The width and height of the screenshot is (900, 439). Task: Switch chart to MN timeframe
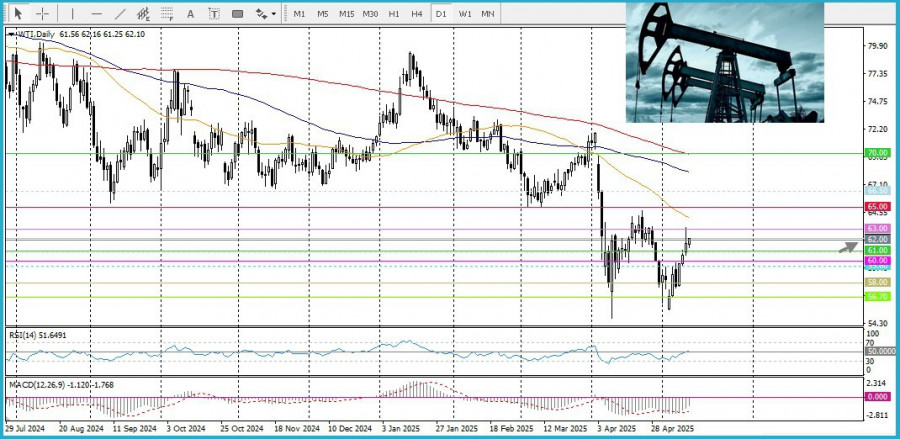(488, 14)
